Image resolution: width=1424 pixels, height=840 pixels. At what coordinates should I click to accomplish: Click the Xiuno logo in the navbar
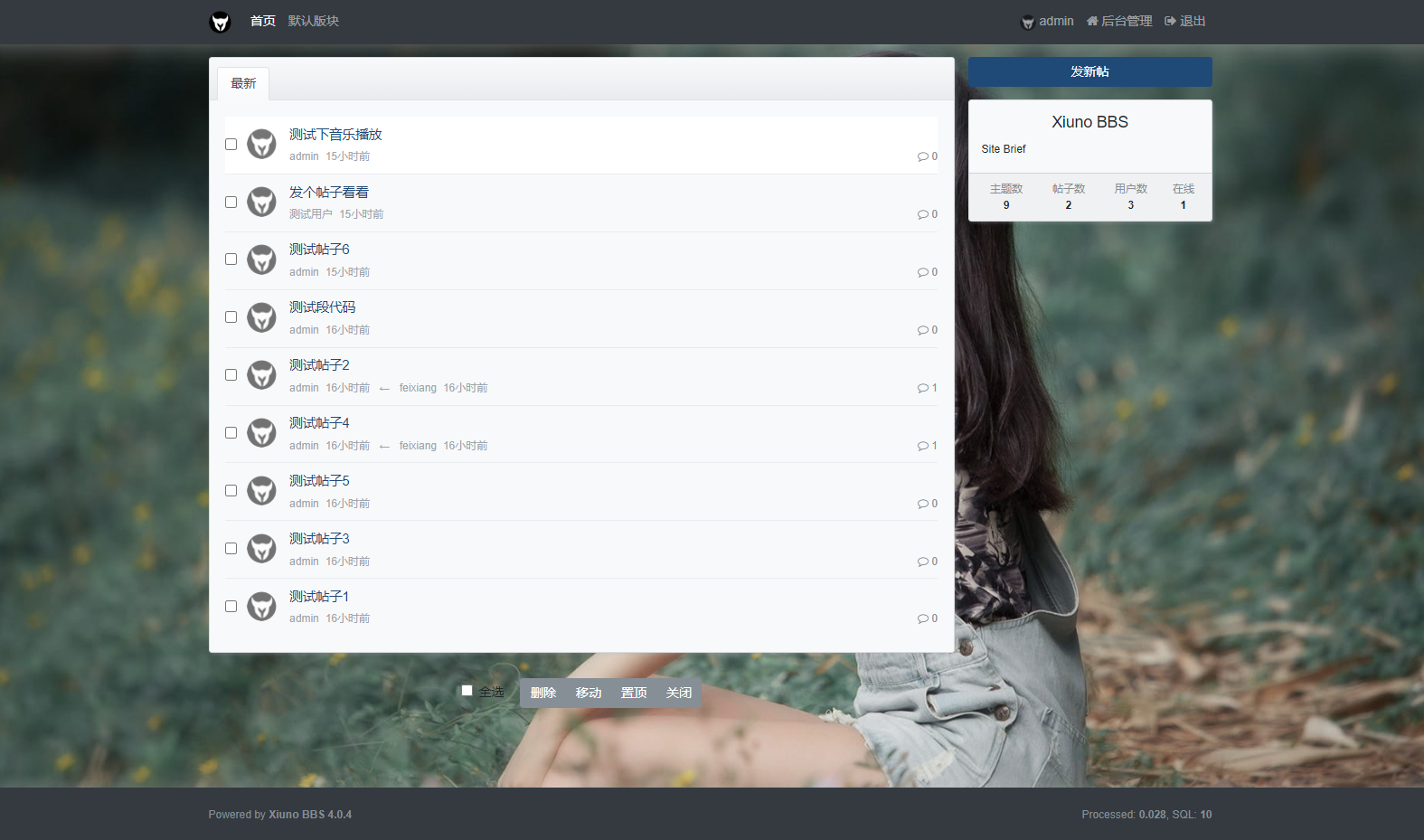[x=220, y=22]
